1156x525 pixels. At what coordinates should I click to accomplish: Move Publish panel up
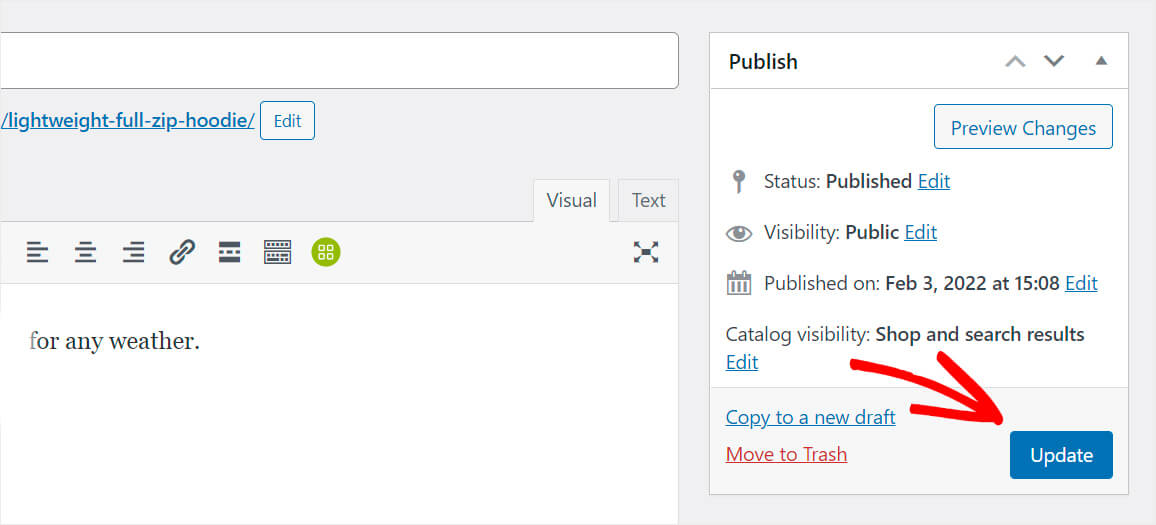click(1015, 61)
